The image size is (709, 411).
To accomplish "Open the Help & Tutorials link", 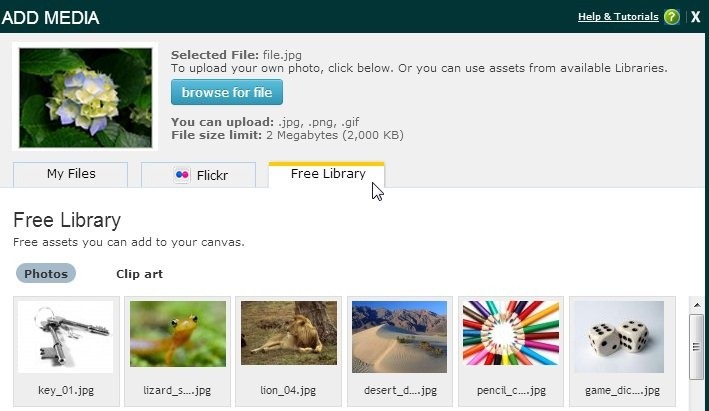I will (618, 17).
